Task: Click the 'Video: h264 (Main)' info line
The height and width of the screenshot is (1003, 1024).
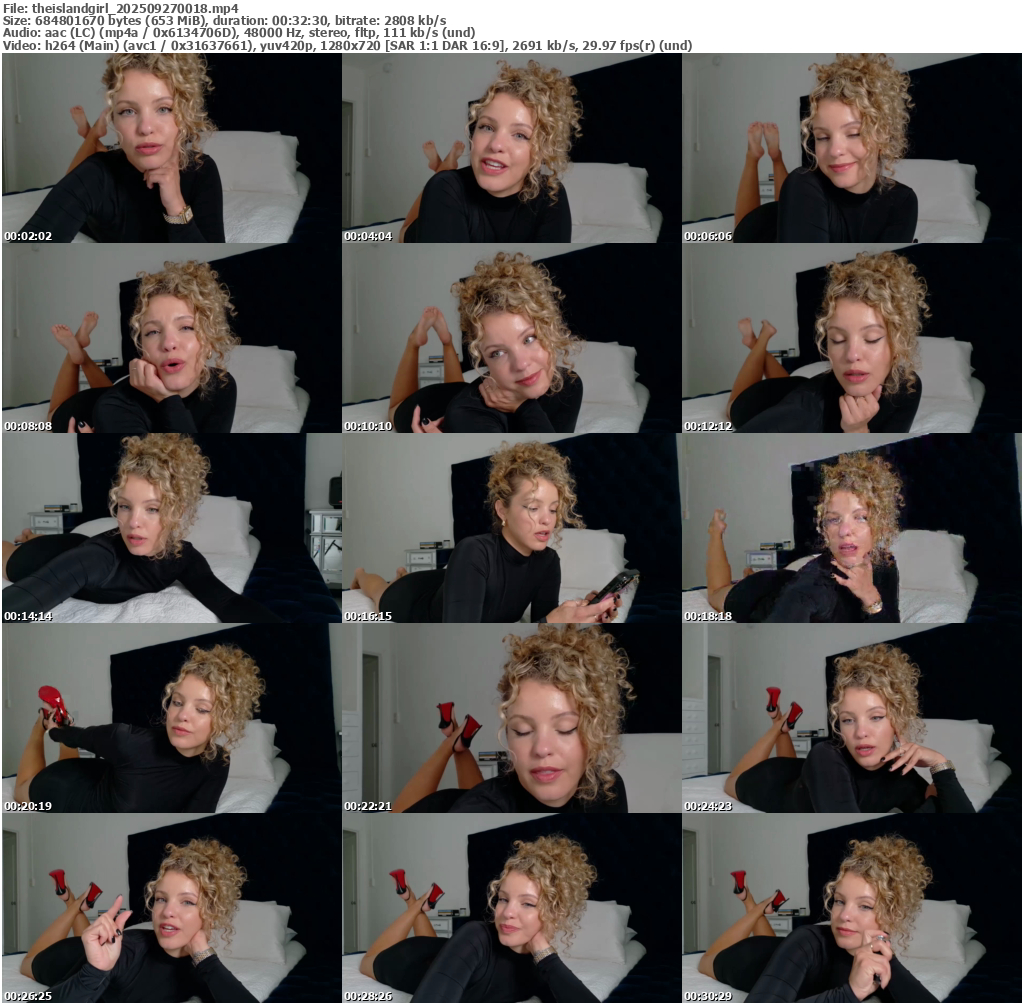Action: 347,45
